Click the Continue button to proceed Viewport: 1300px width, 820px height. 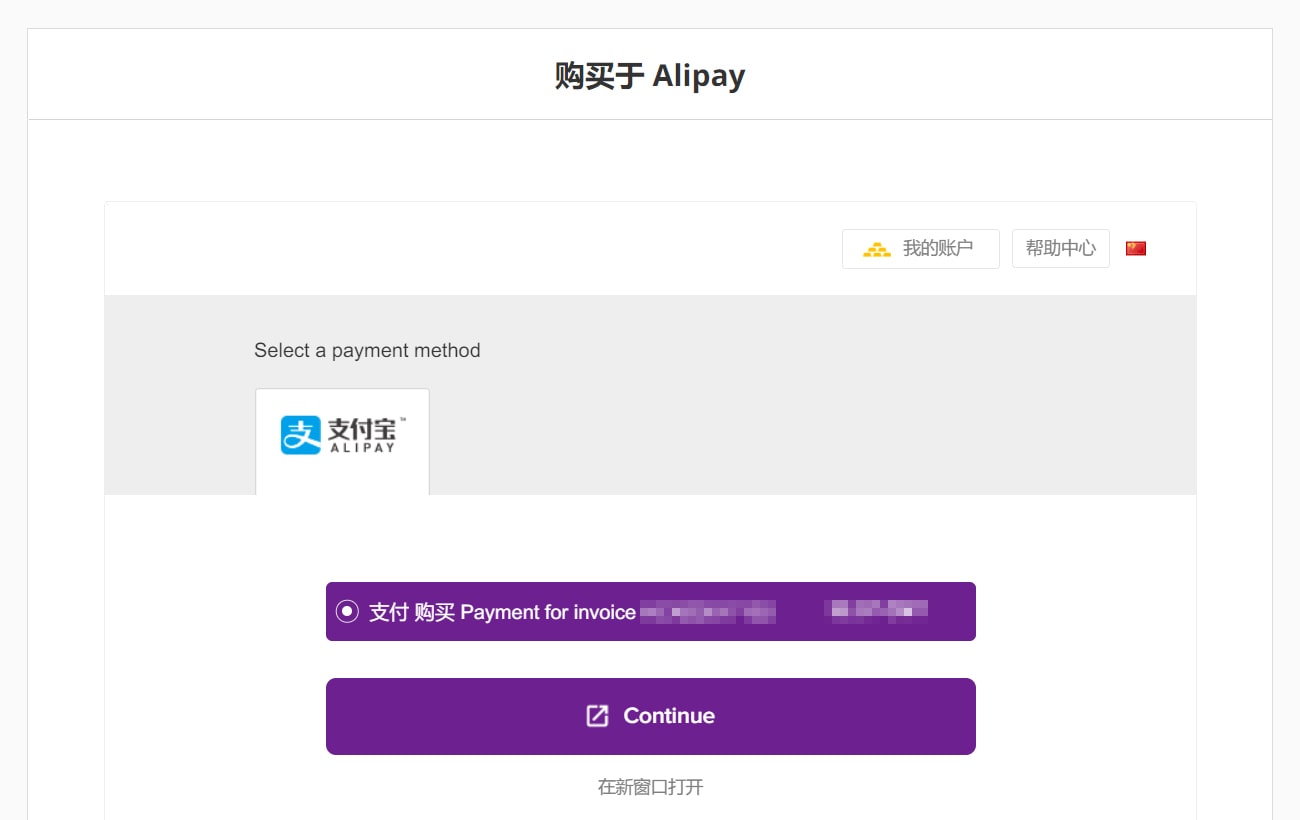click(650, 715)
